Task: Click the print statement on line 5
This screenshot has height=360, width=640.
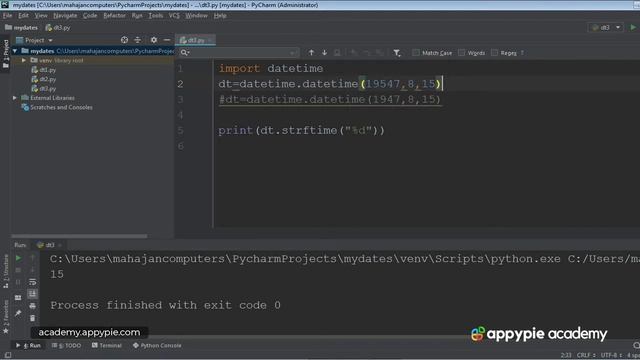Action: coord(301,131)
